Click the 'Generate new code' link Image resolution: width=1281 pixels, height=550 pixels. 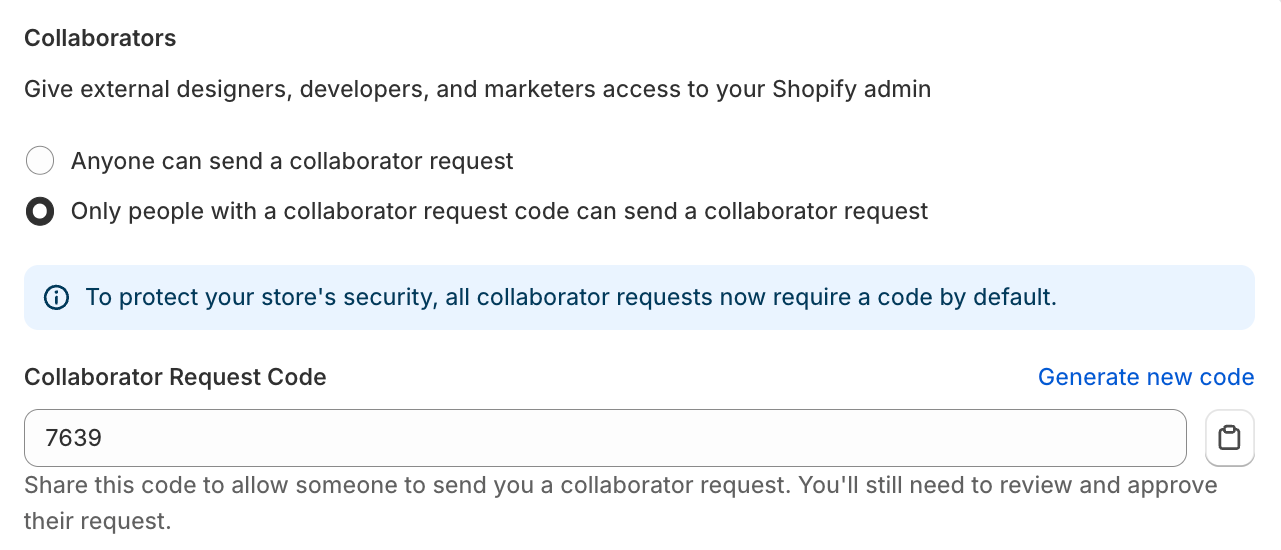(x=1145, y=377)
